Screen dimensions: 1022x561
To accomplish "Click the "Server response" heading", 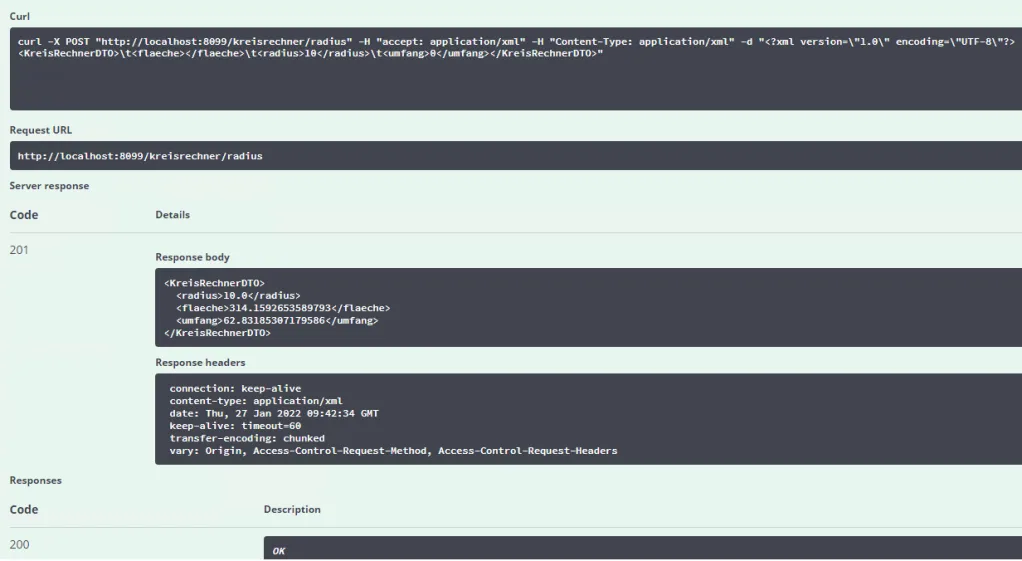I will click(x=49, y=186).
